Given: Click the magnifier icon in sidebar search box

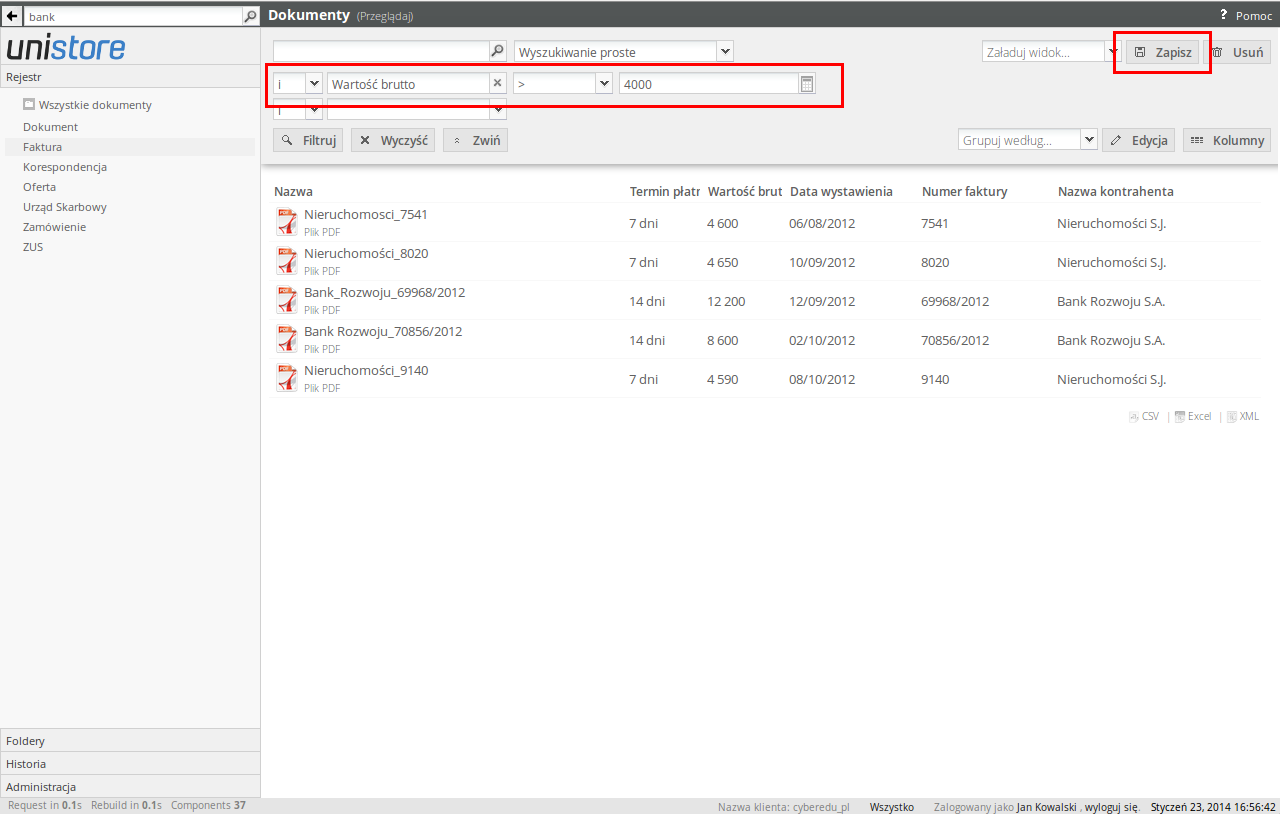Looking at the screenshot, I should (x=251, y=16).
